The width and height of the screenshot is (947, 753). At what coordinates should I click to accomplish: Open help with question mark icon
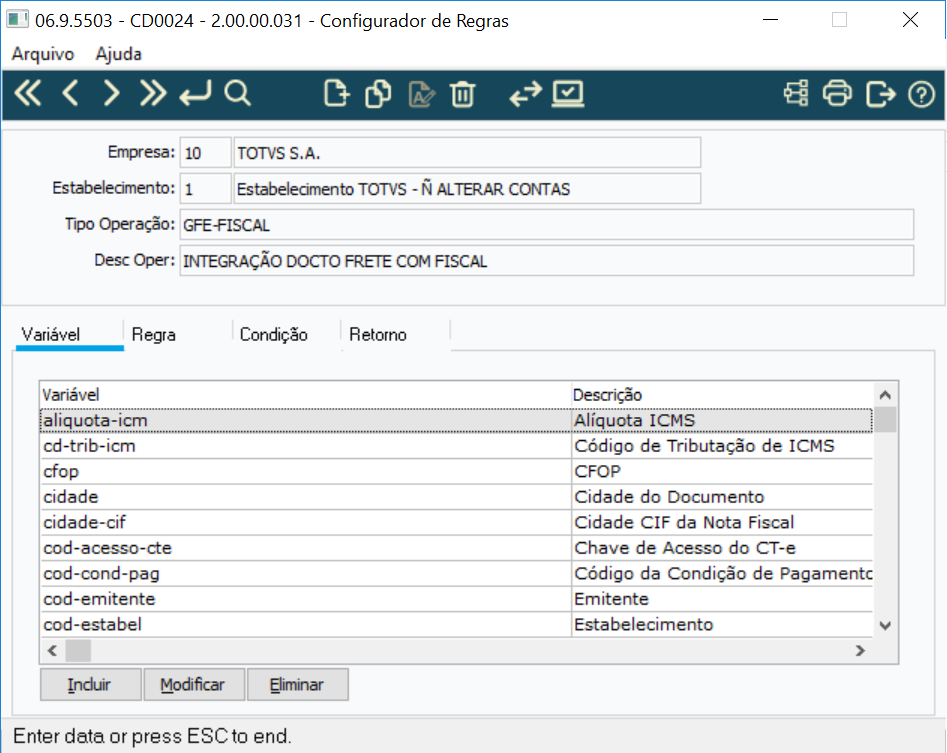click(x=922, y=94)
